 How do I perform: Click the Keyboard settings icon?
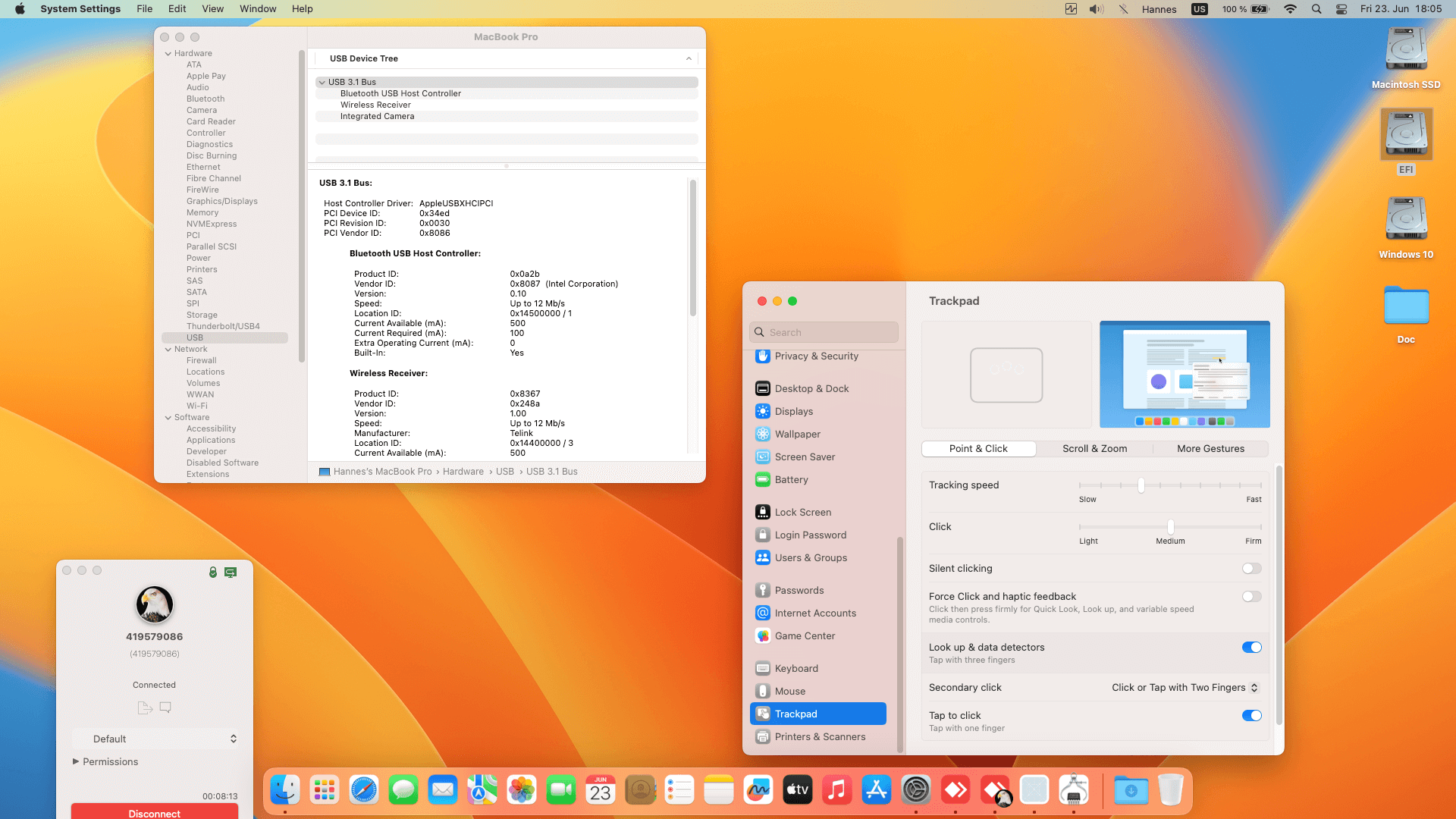pos(763,668)
